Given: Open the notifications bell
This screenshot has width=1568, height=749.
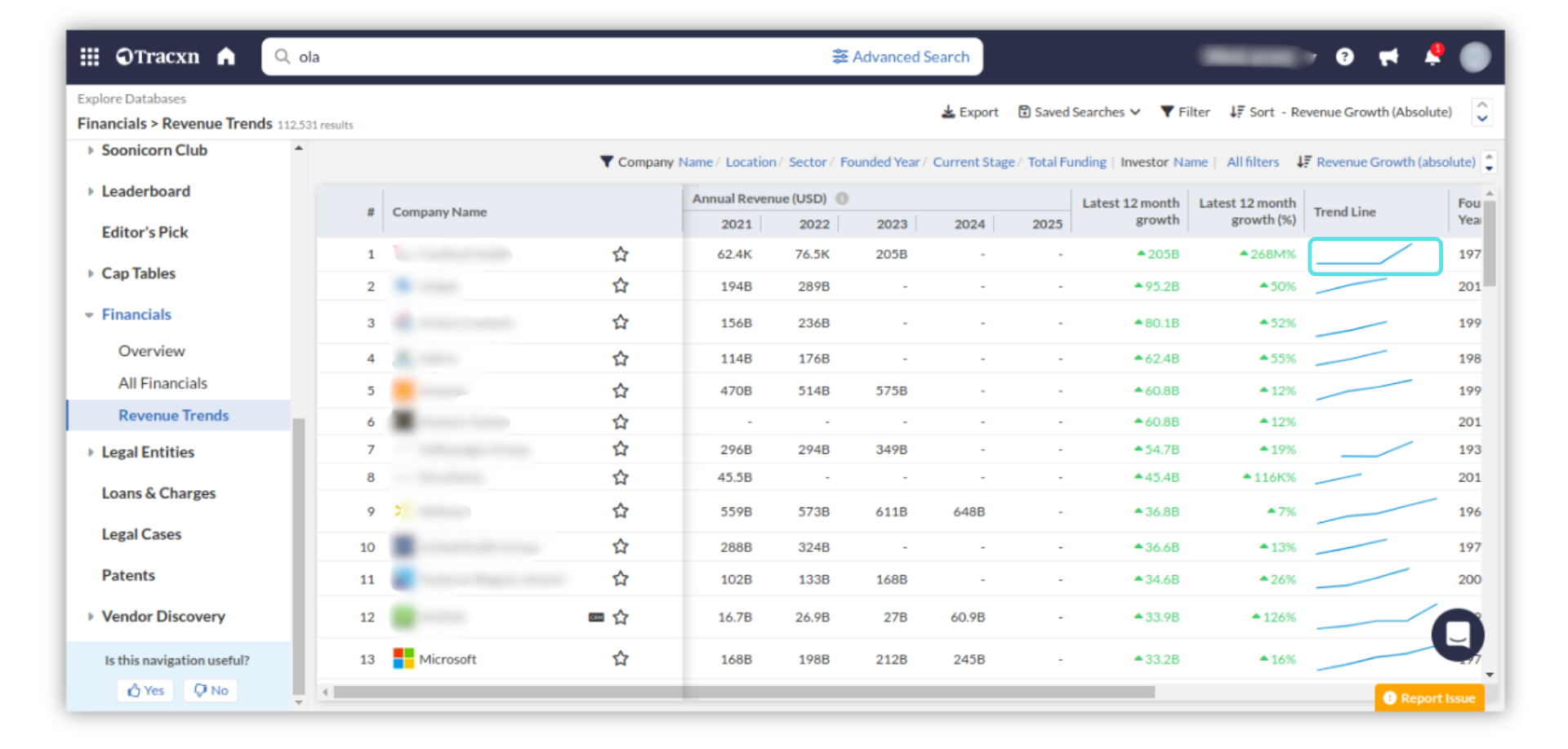Looking at the screenshot, I should coord(1432,56).
